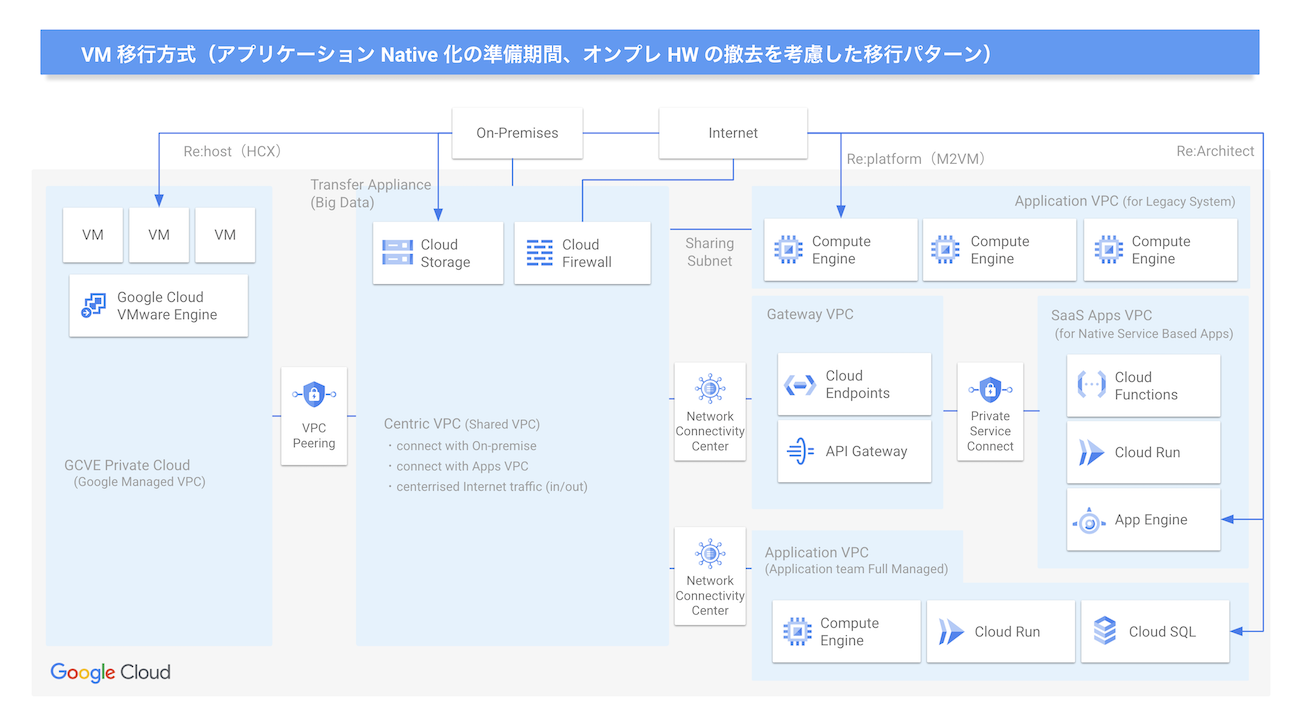Click the "Cloud Firewall" label
1300x716 pixels.
[586, 253]
